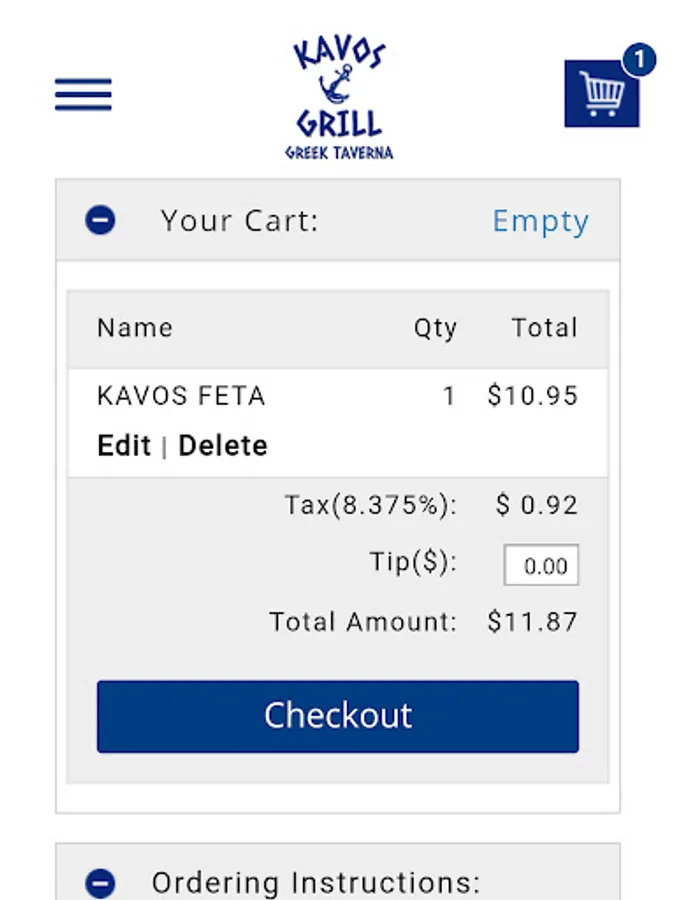This screenshot has height=900, width=675.
Task: Collapse Your Cart with the minus icon
Action: tap(100, 220)
